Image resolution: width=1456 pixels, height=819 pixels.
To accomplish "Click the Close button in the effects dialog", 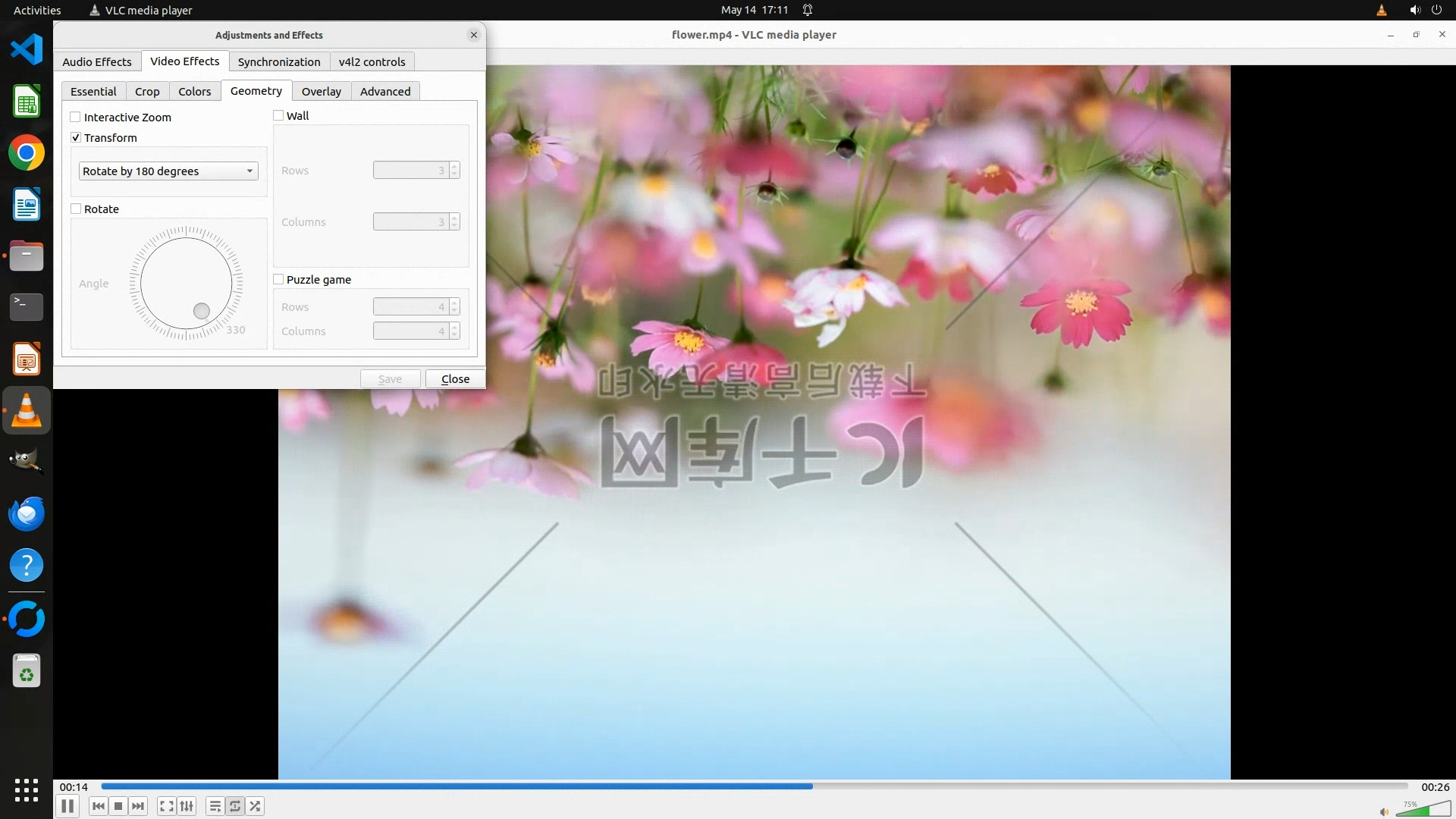I will tap(455, 378).
